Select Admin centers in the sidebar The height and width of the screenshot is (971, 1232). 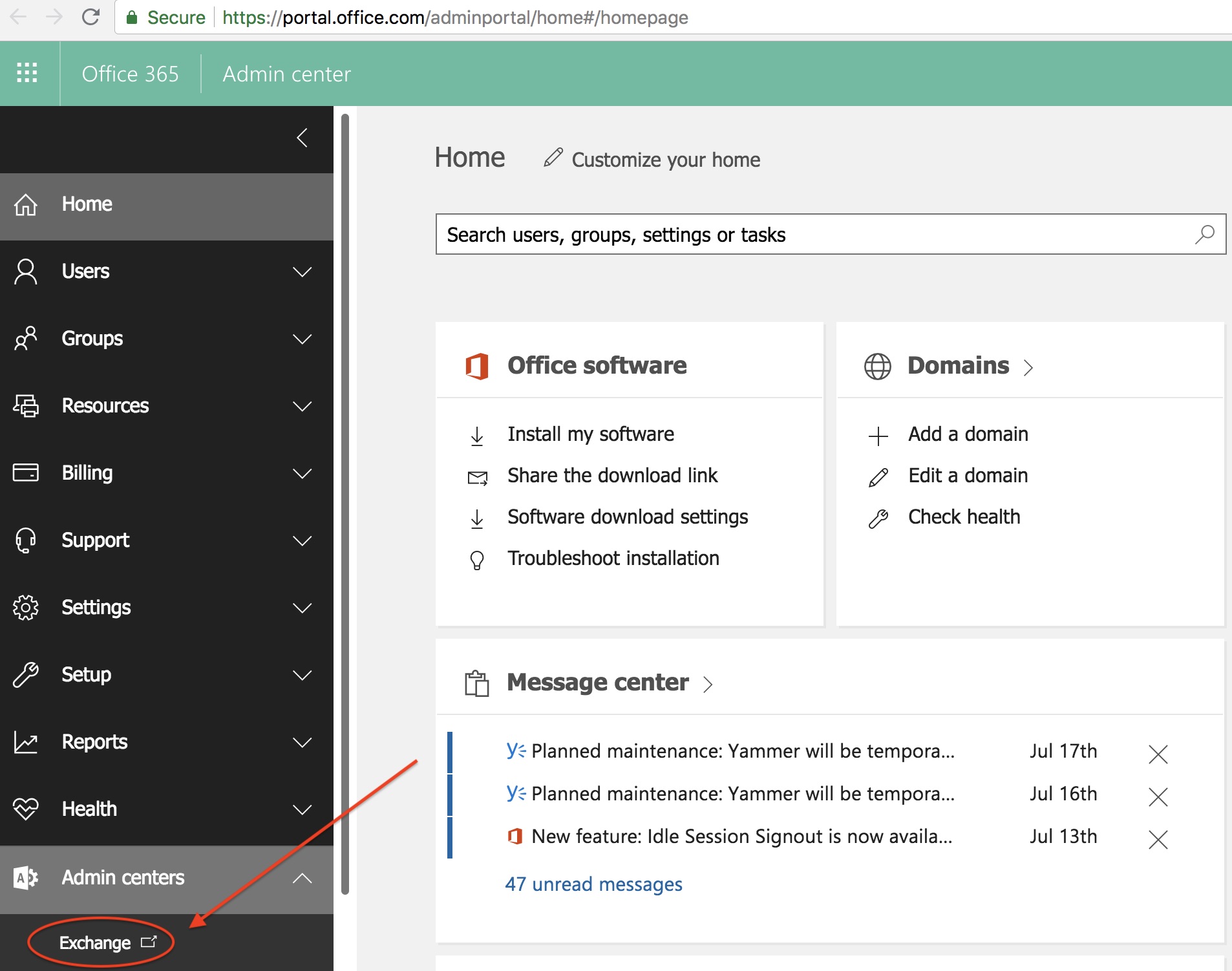(167, 879)
